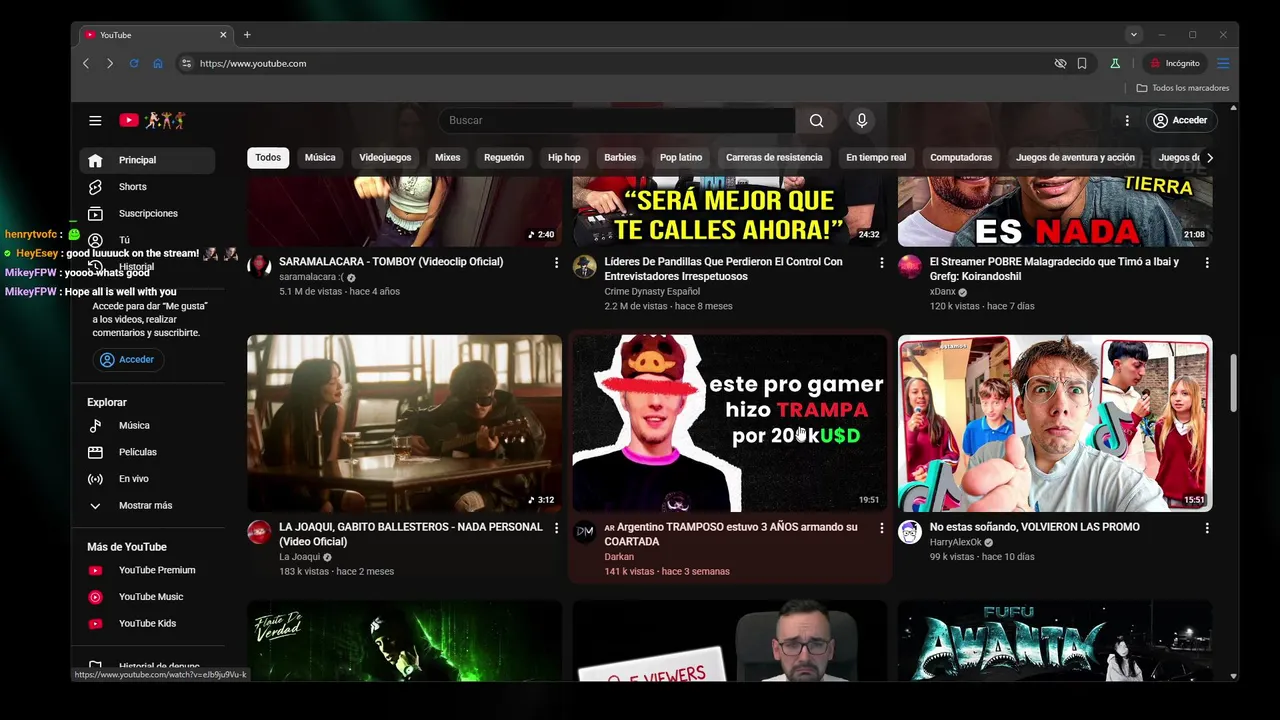
Task: Open YouTube Premium link
Action: (147, 570)
